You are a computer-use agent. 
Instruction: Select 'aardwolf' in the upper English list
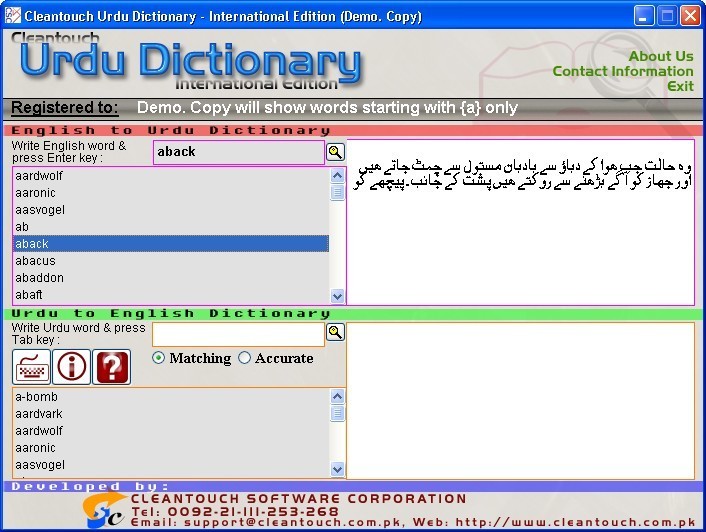tap(171, 176)
